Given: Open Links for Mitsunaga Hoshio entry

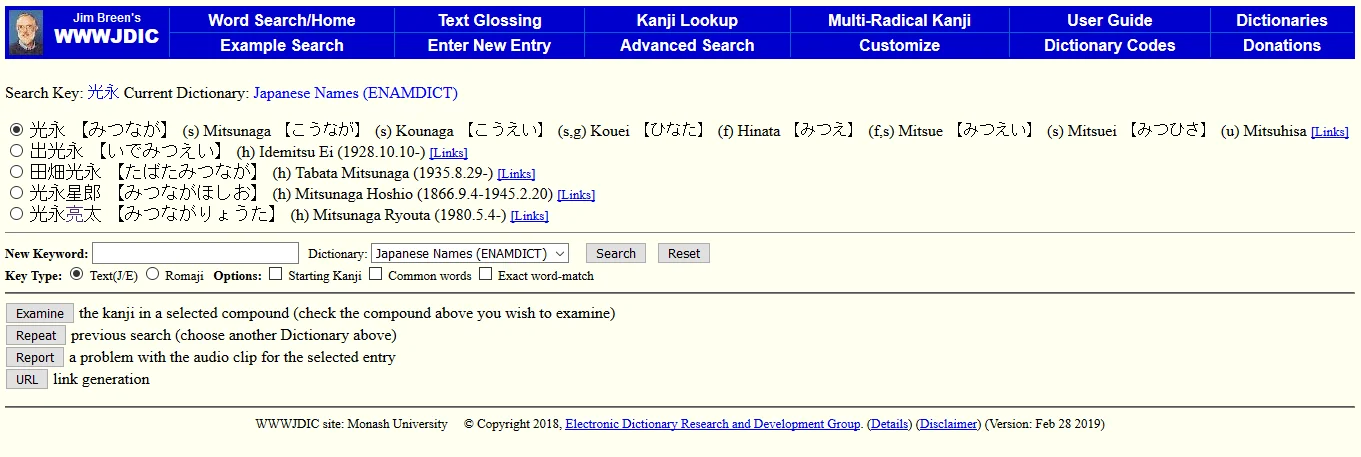Looking at the screenshot, I should (x=576, y=195).
